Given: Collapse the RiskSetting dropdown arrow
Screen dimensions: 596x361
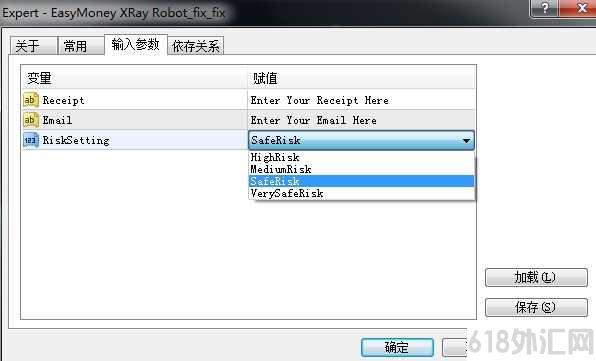Looking at the screenshot, I should click(466, 141).
